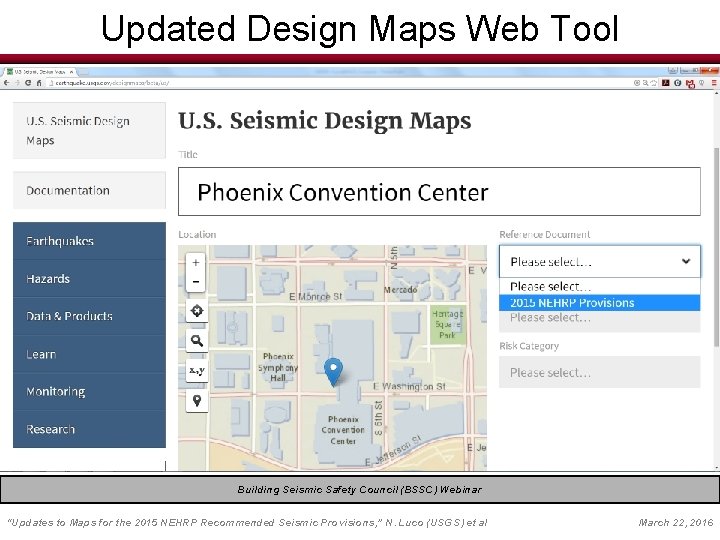Click Phoenix Symphony Hall map label
This screenshot has width=720, height=540.
coord(278,367)
